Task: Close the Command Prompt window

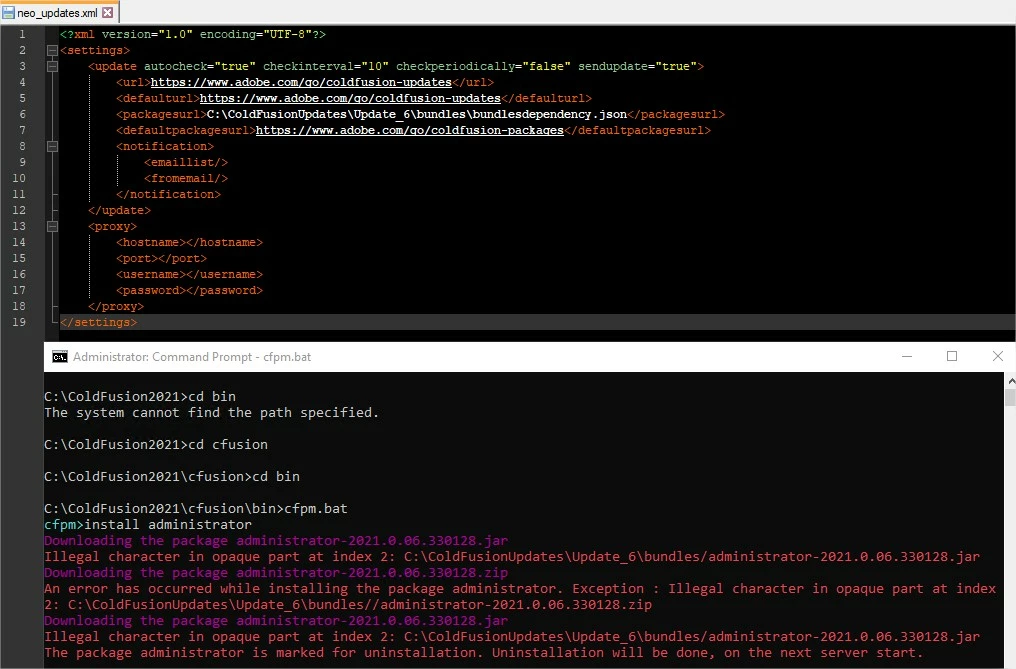Action: (998, 357)
